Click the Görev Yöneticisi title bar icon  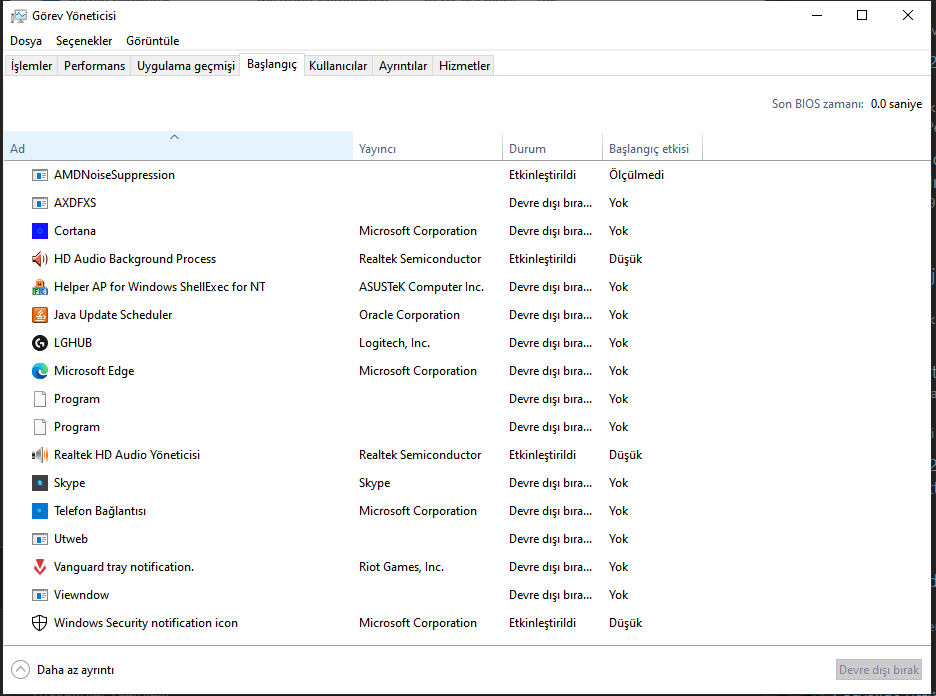coord(19,16)
